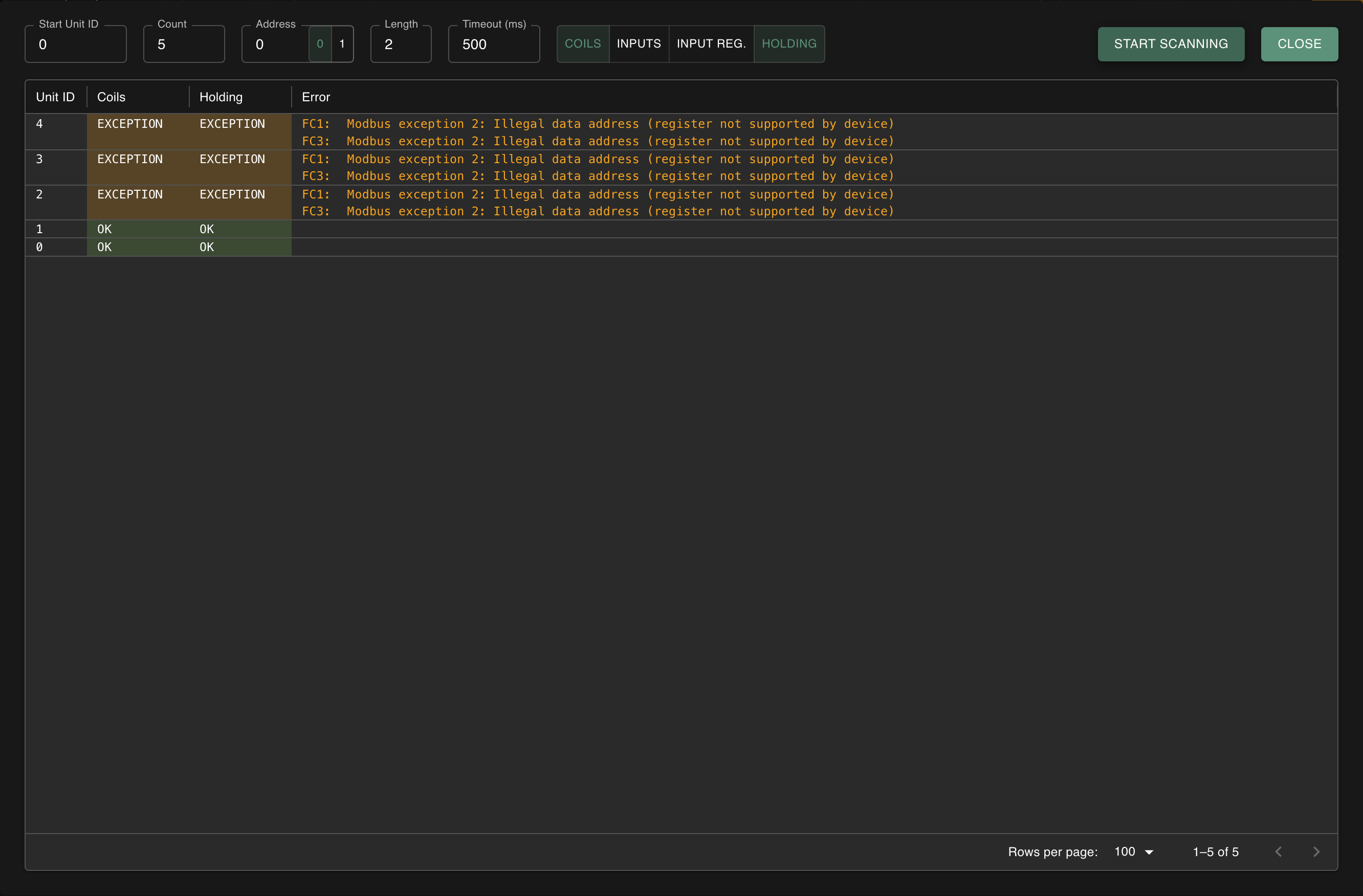Click FC1 error message for unit 4
Viewport: 1363px width, 896px height.
597,124
